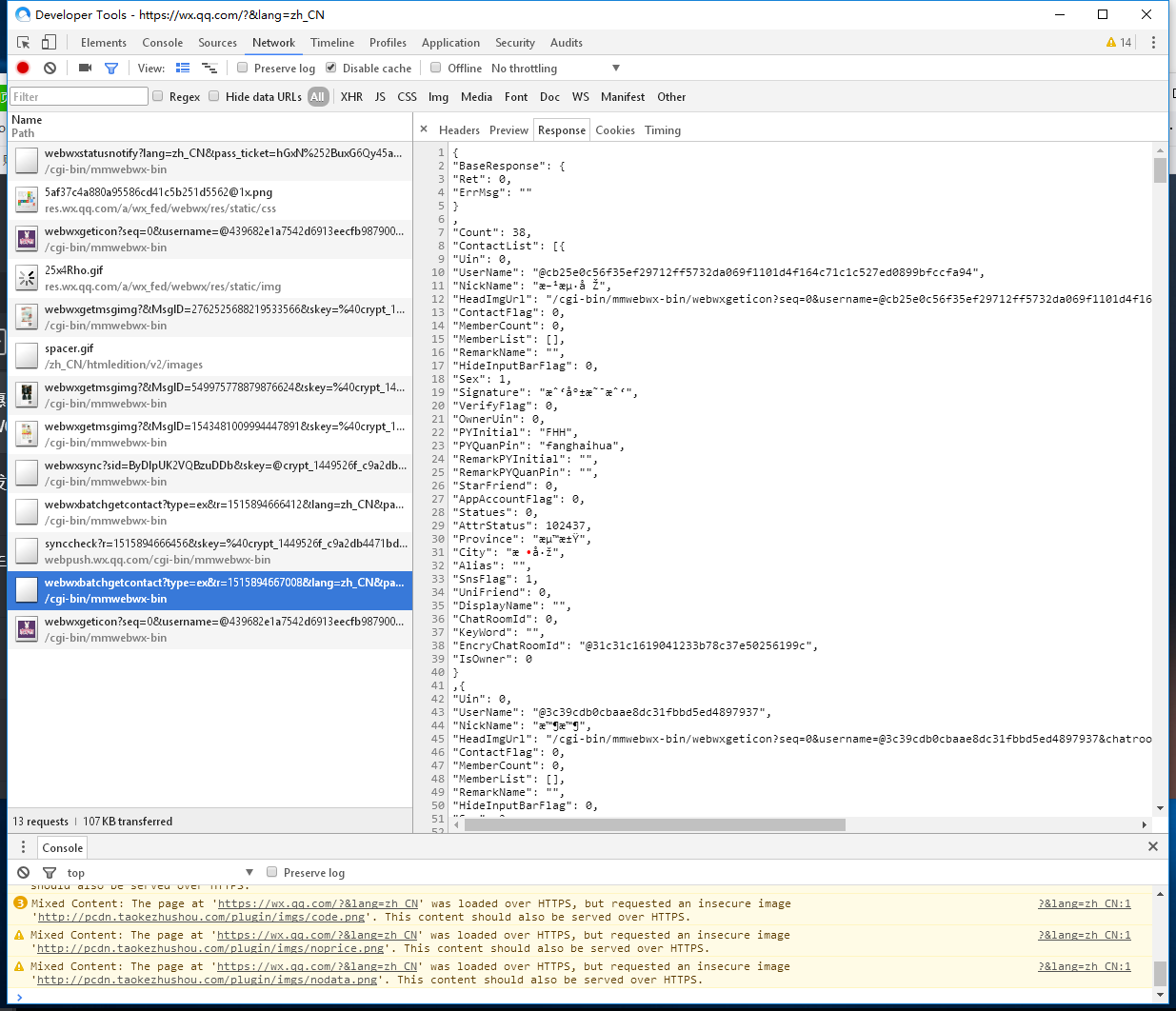Toggle capture screenshots camera icon
This screenshot has height=1011, width=1176.
(x=85, y=68)
